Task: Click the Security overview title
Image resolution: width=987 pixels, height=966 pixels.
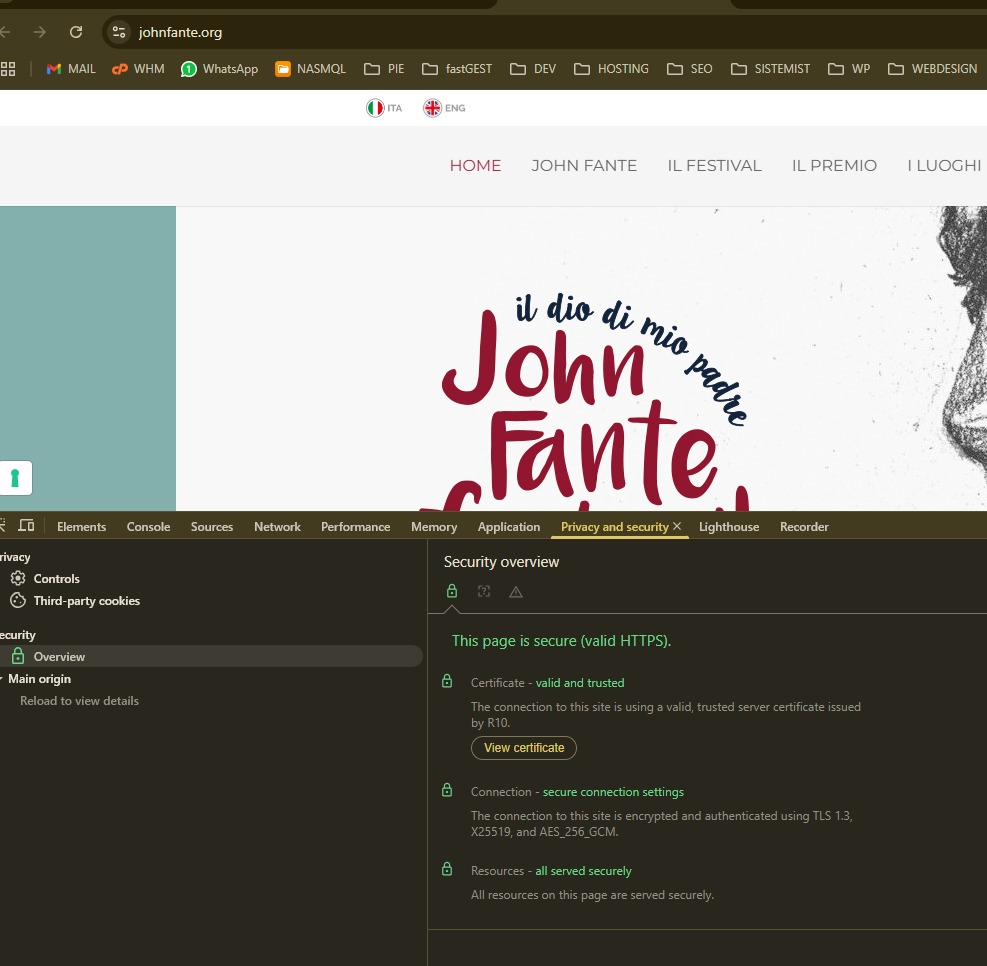Action: click(x=501, y=562)
